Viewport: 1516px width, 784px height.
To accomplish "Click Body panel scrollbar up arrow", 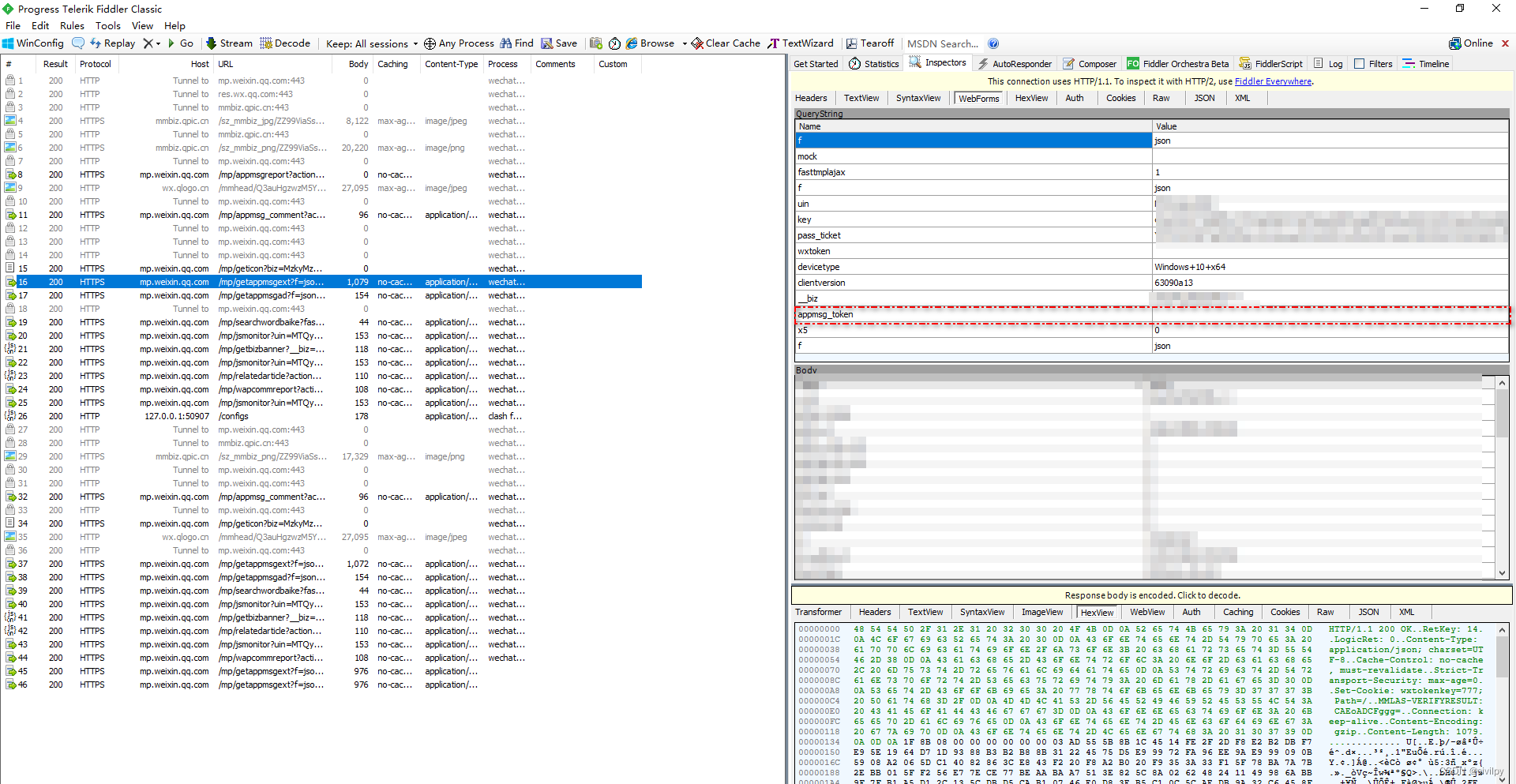I will (1502, 382).
